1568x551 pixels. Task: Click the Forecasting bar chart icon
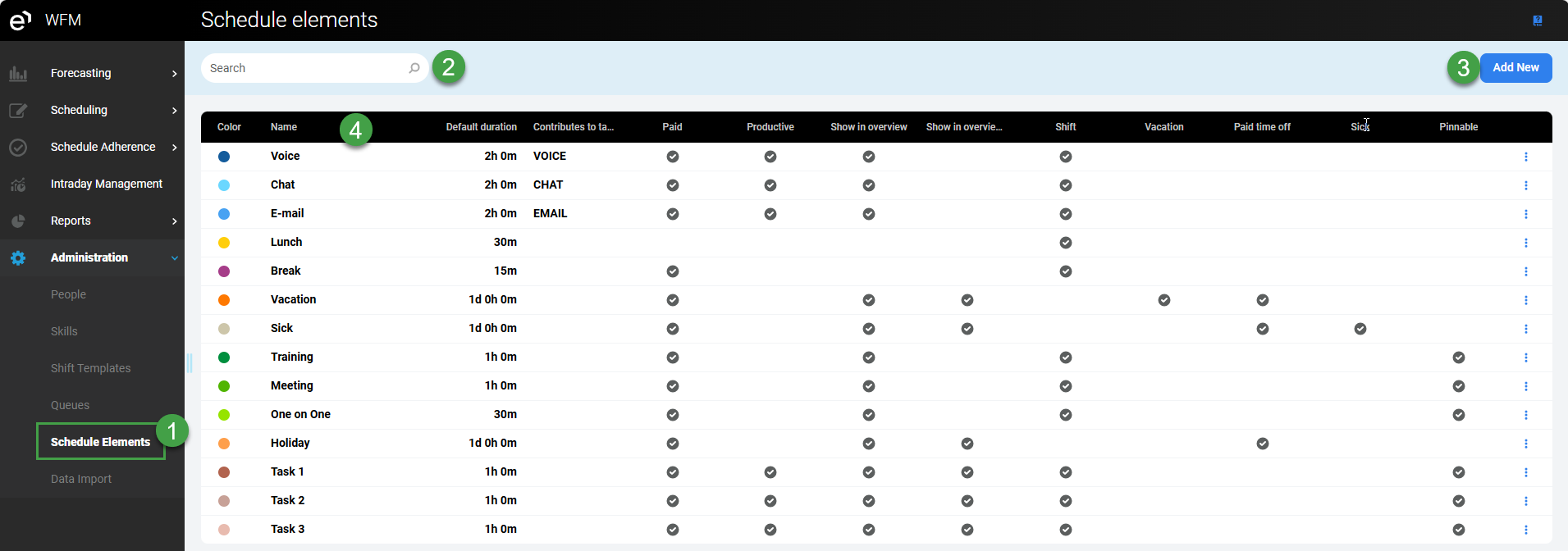click(18, 74)
